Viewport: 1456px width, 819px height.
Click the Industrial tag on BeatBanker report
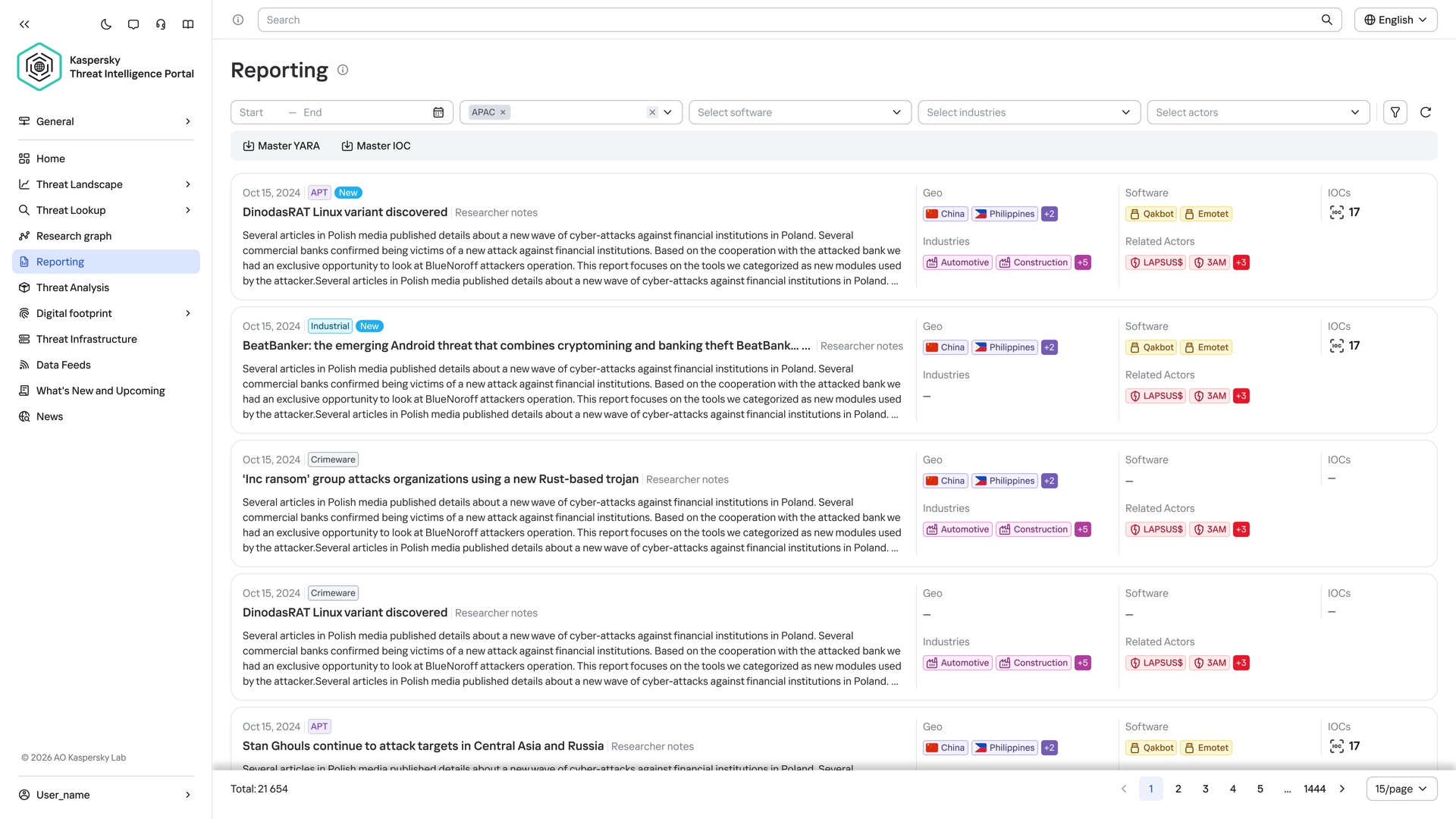(330, 326)
